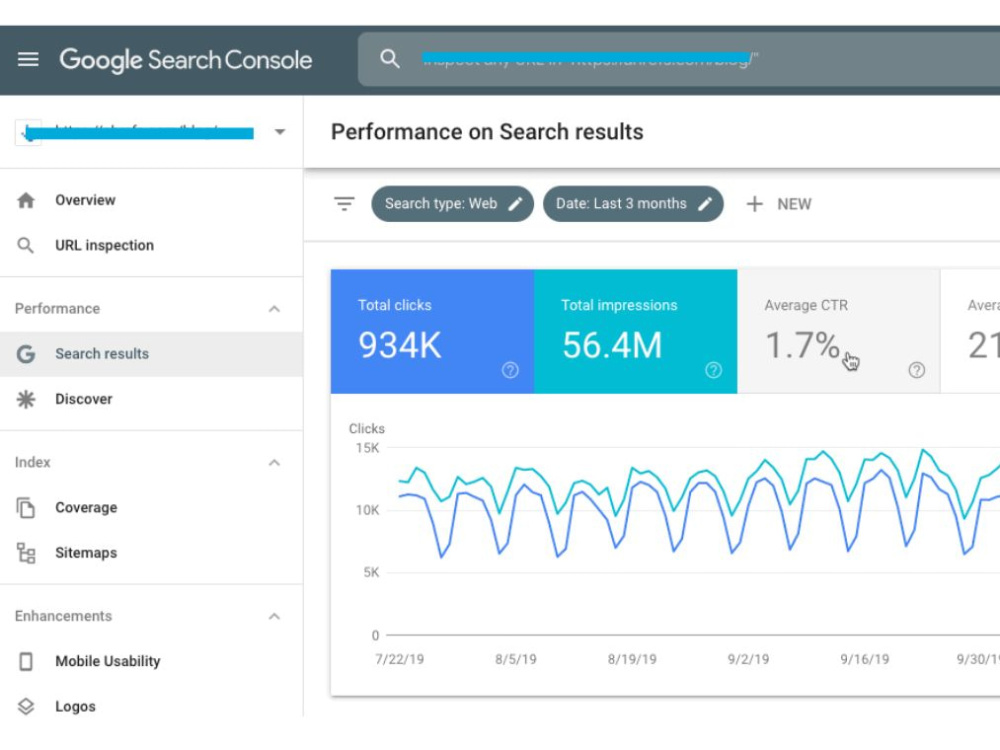1000x750 pixels.
Task: Click help icon on Total clicks card
Action: 510,370
